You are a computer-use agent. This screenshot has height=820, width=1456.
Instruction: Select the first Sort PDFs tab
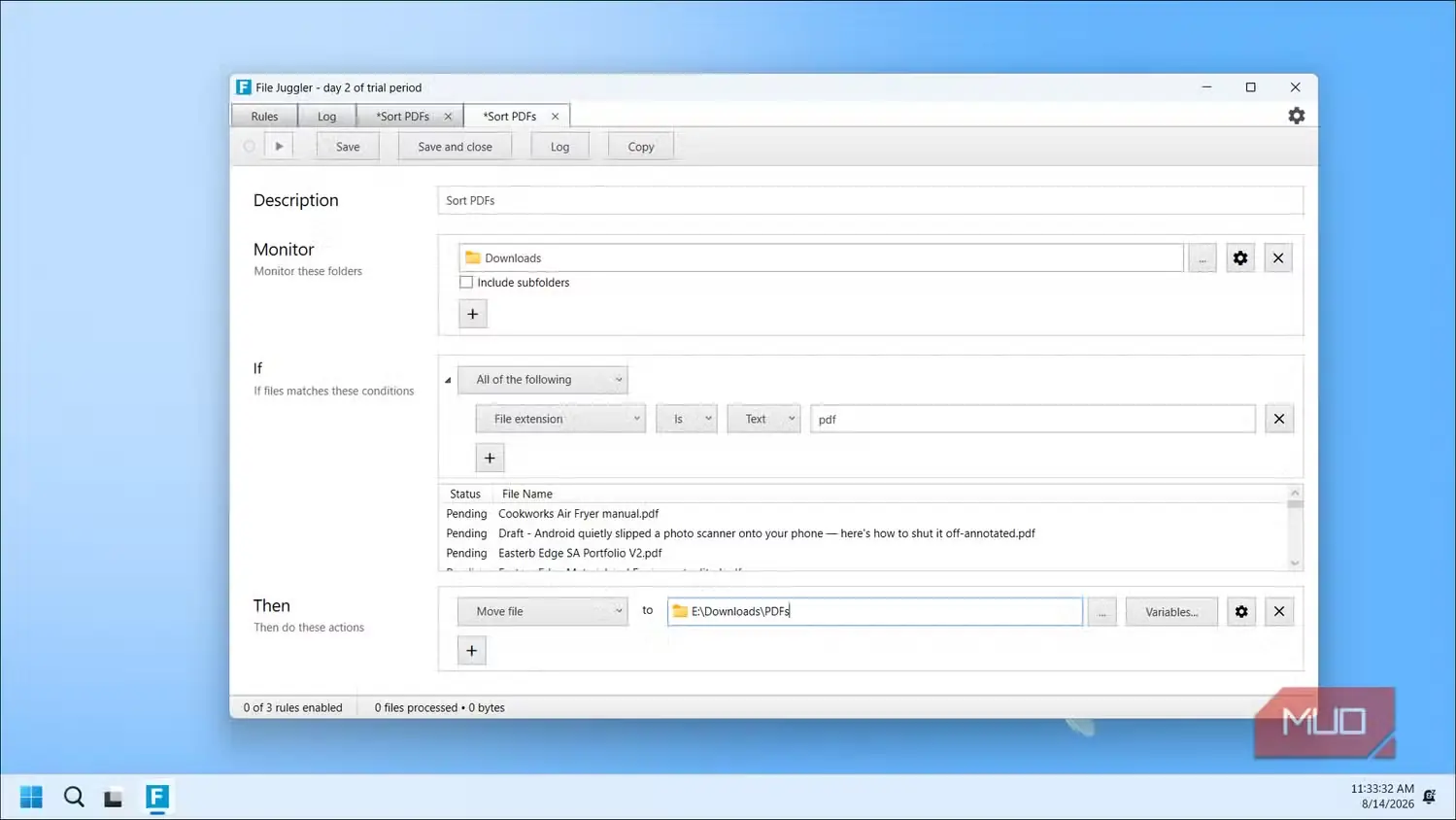402,116
